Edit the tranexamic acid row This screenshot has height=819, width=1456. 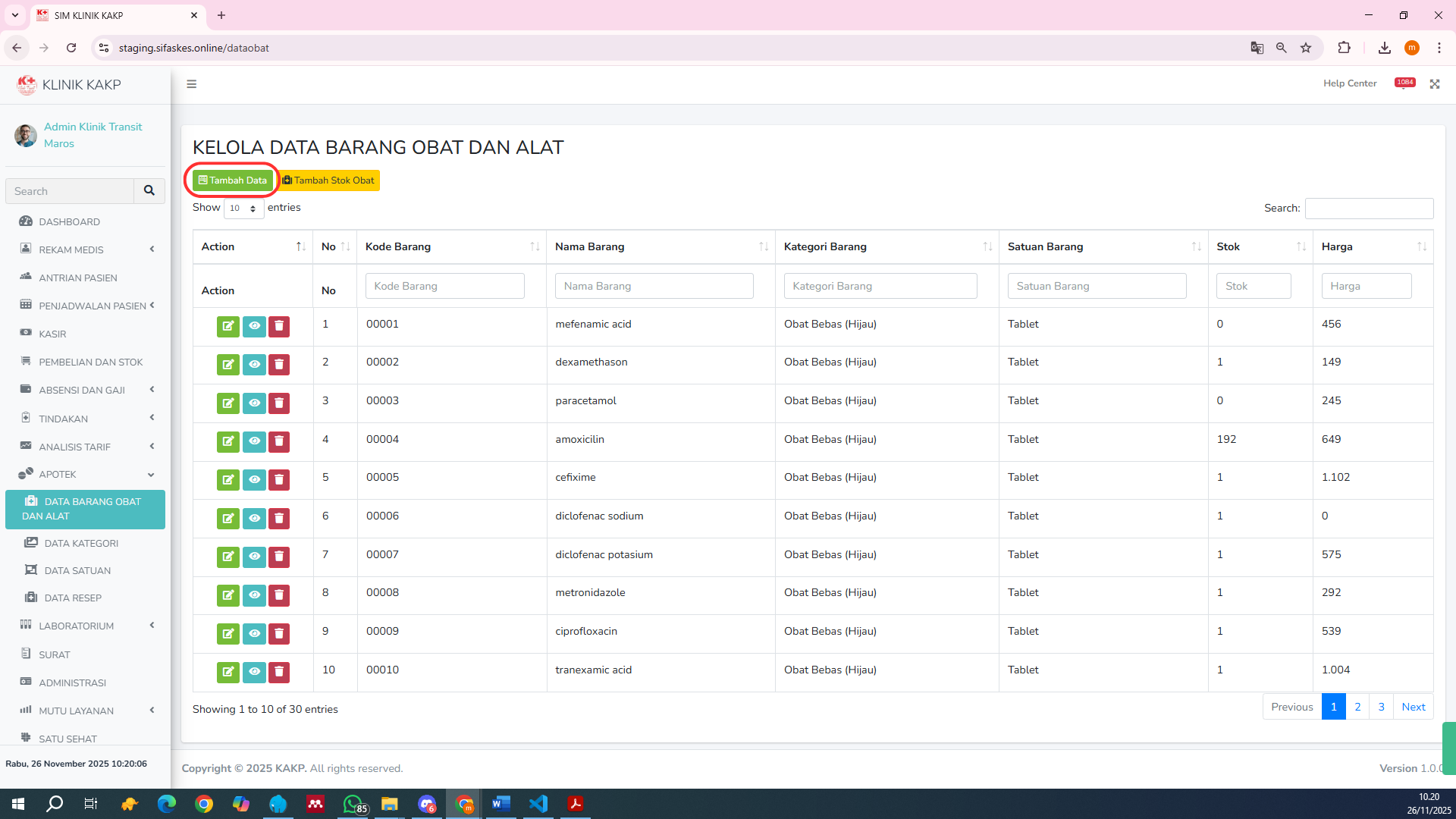pyautogui.click(x=227, y=672)
